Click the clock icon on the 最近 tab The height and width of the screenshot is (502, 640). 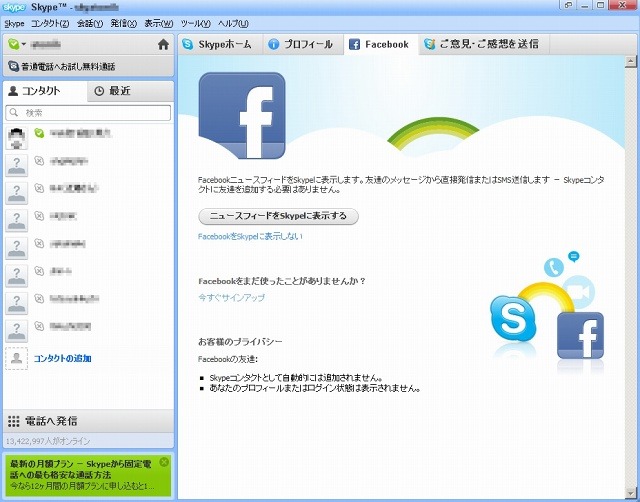click(x=99, y=91)
